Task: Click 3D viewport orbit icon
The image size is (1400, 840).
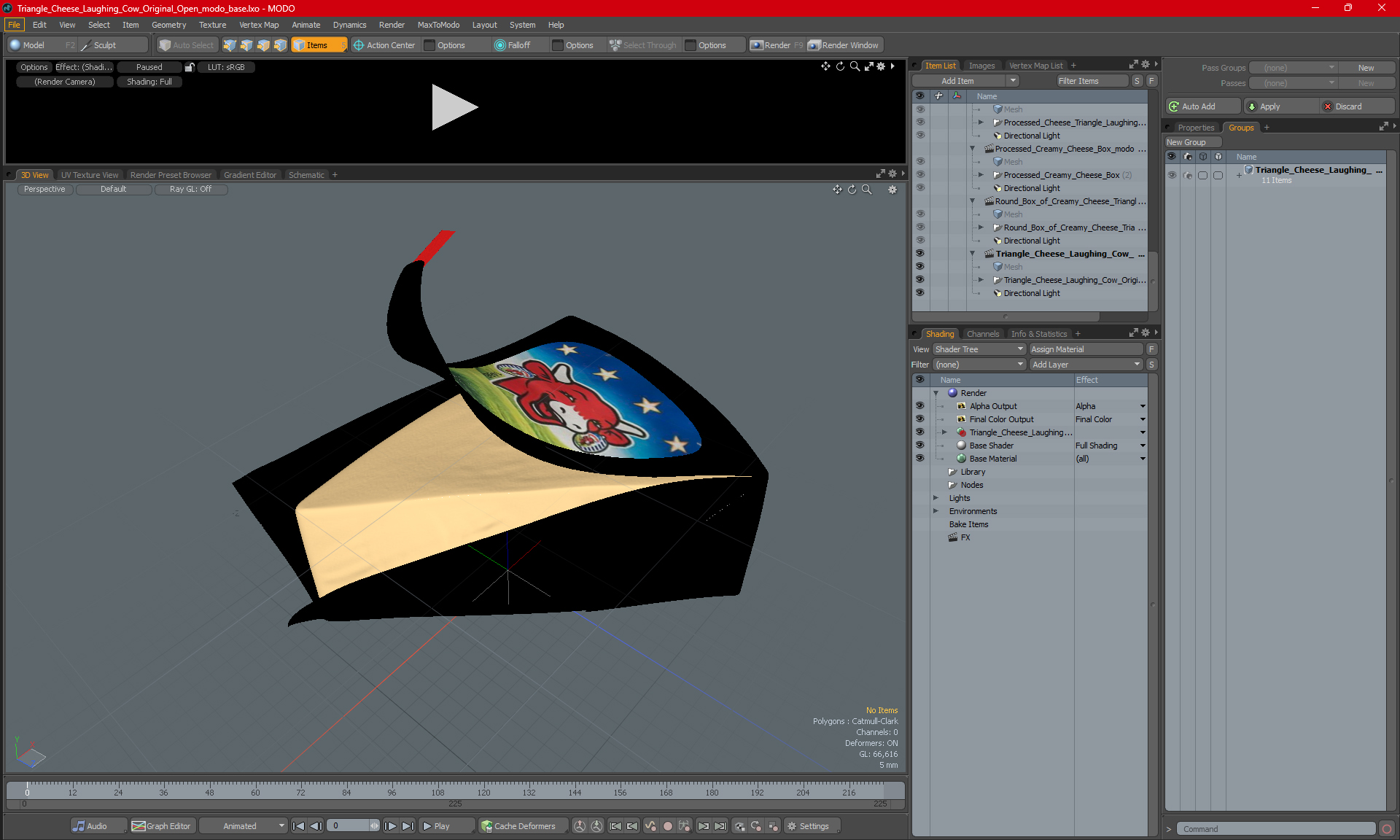Action: click(852, 190)
